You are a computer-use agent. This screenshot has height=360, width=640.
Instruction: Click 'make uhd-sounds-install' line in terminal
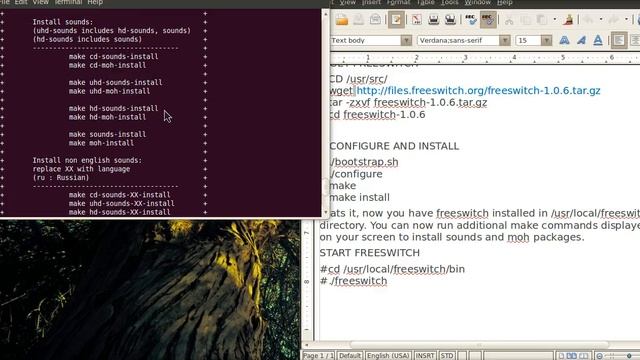click(x=116, y=82)
